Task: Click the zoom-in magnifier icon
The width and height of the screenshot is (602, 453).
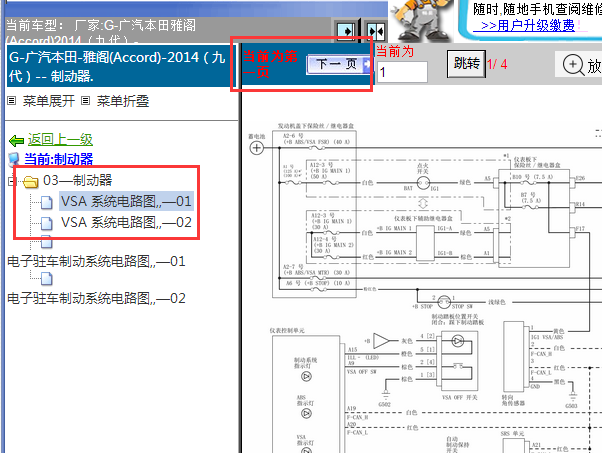Action: (x=572, y=64)
